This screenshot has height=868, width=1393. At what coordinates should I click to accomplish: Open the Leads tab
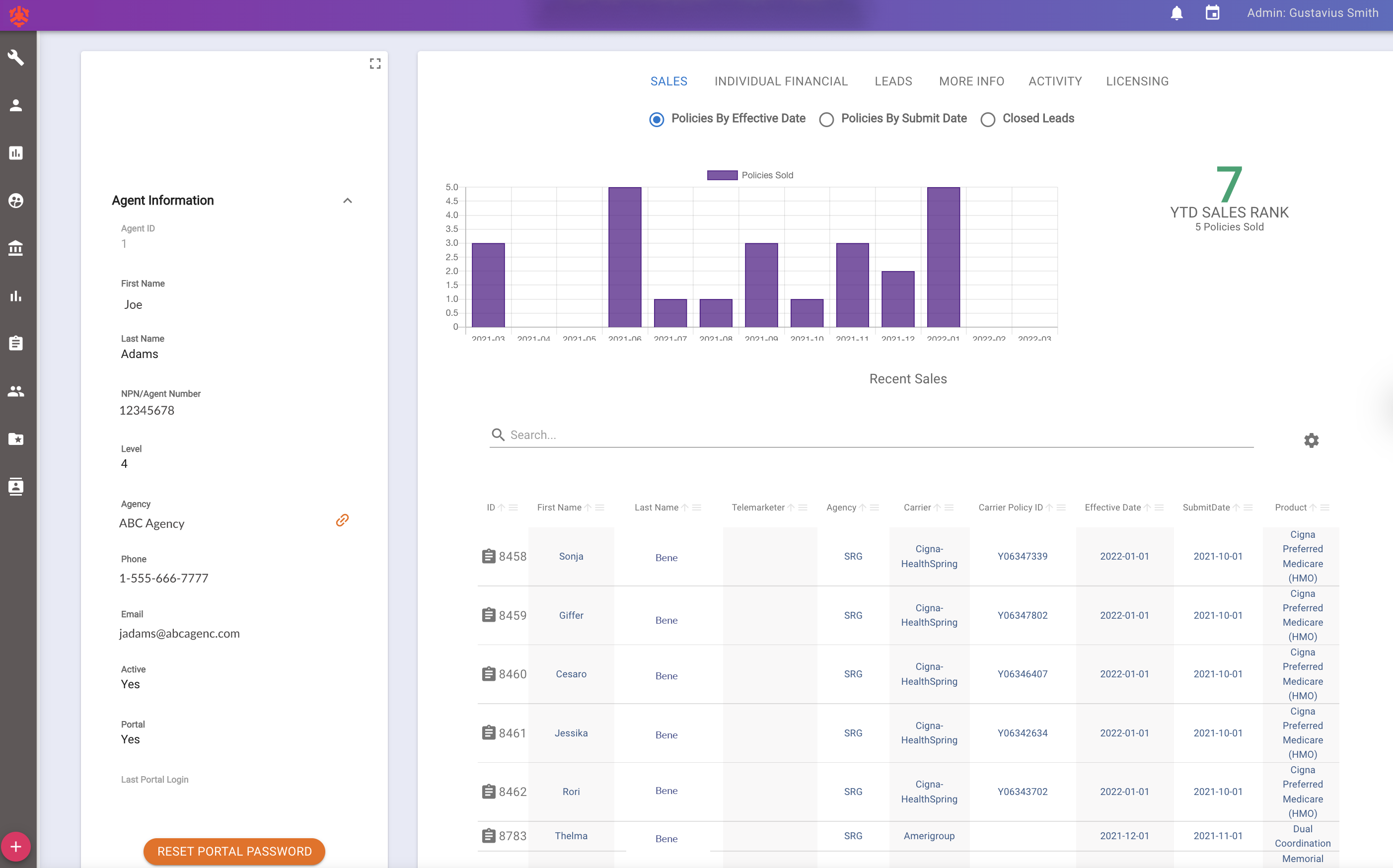click(x=893, y=81)
